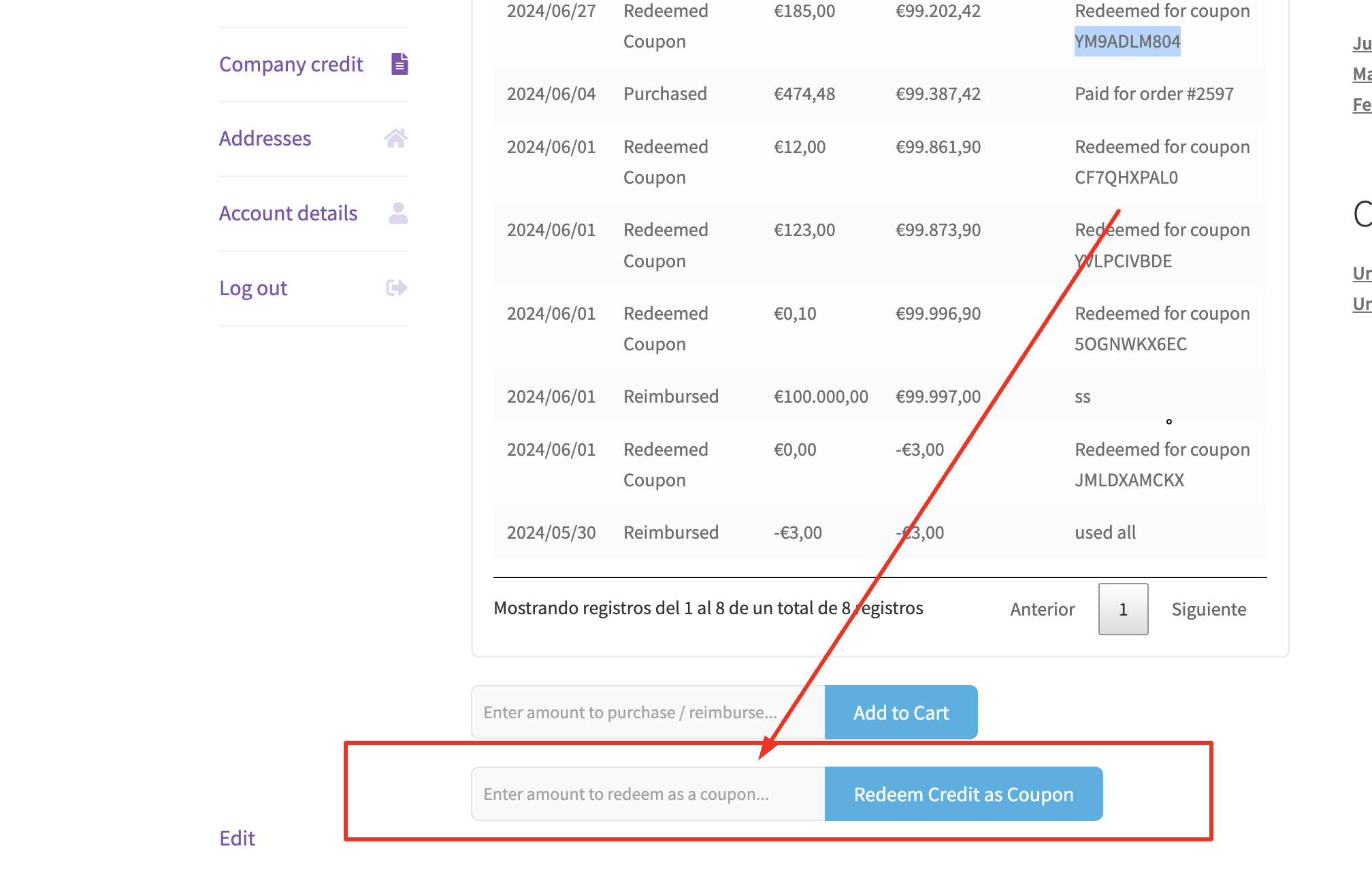
Task: Click the Addresses home icon
Action: pos(395,138)
